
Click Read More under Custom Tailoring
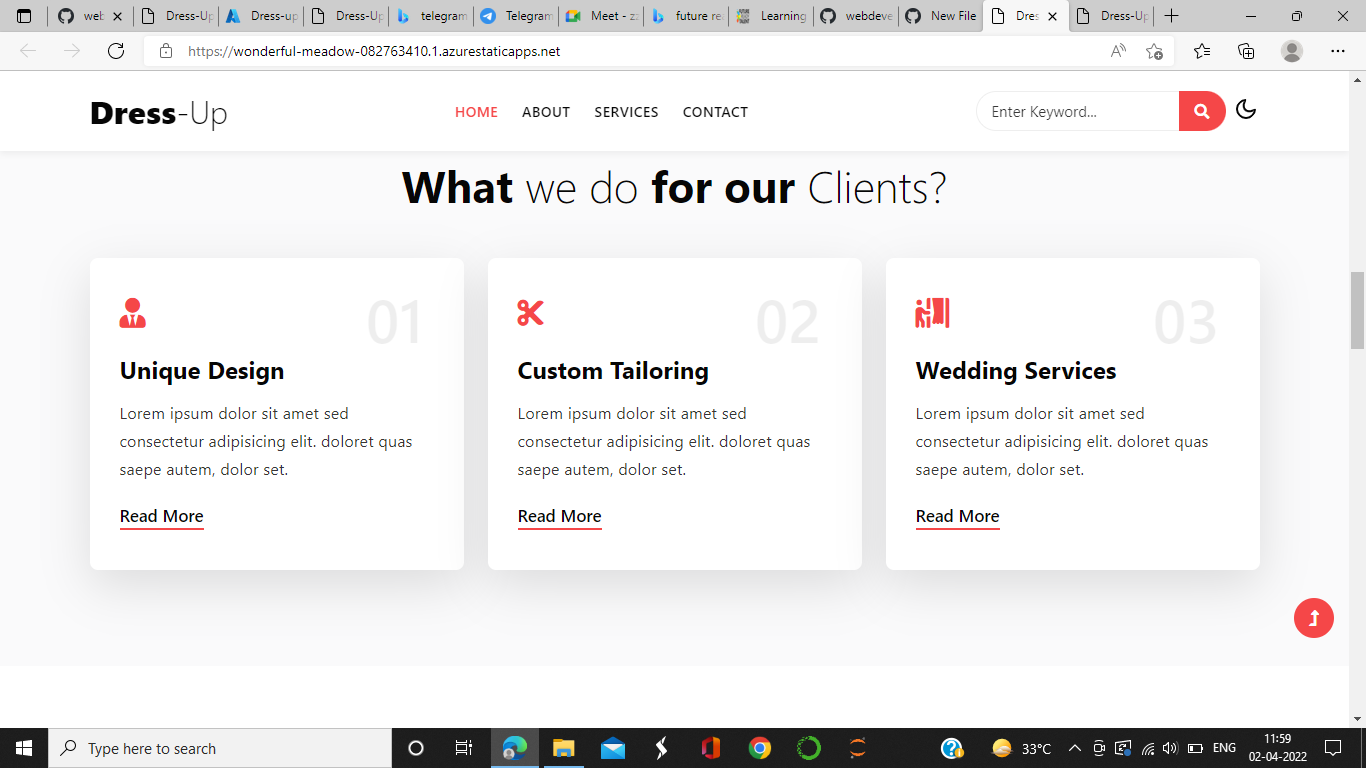point(559,516)
